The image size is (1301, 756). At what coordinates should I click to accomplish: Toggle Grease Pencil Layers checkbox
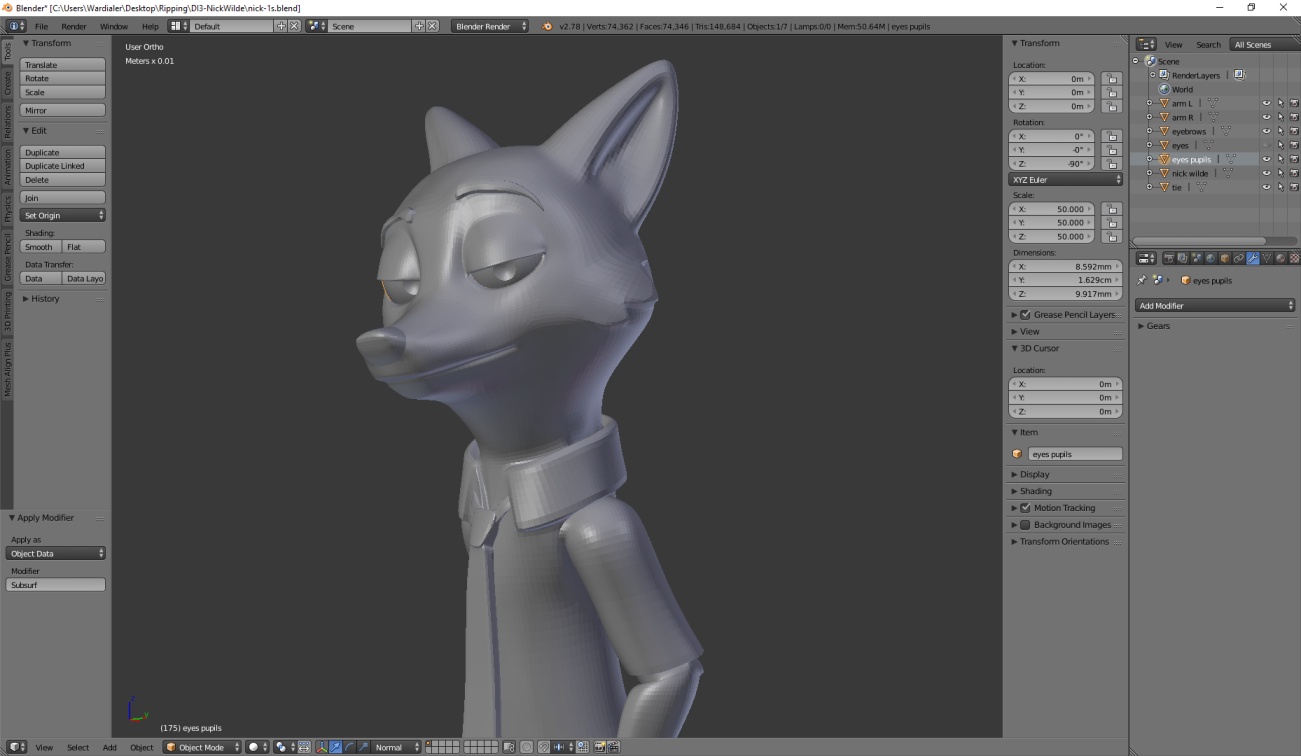tap(1025, 314)
